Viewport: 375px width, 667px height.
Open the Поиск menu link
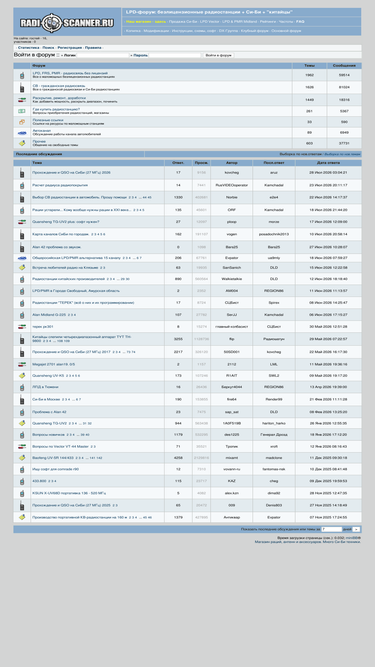pos(48,48)
